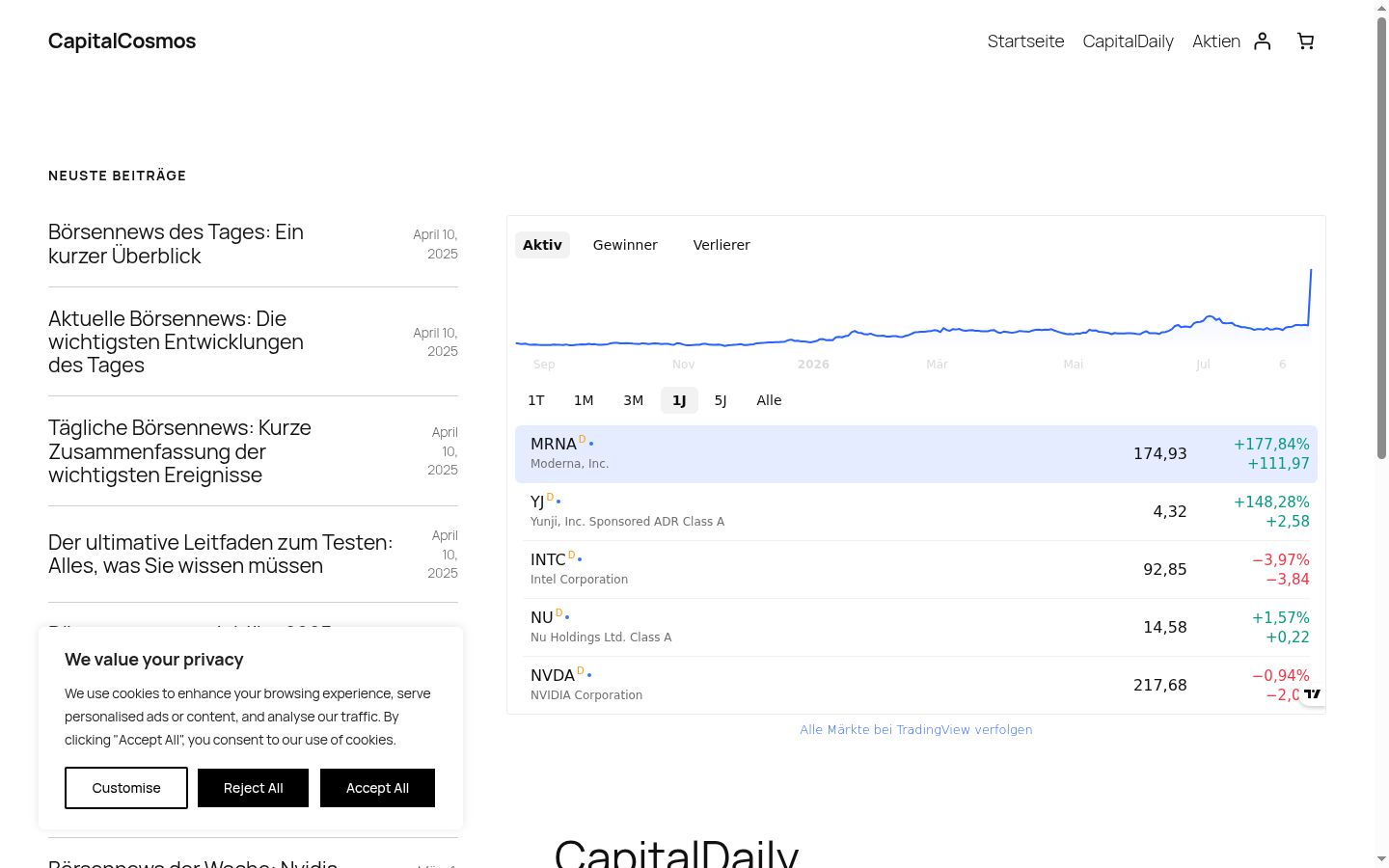Image resolution: width=1389 pixels, height=868 pixels.
Task: Switch to the Gewinner tab
Action: (x=625, y=245)
